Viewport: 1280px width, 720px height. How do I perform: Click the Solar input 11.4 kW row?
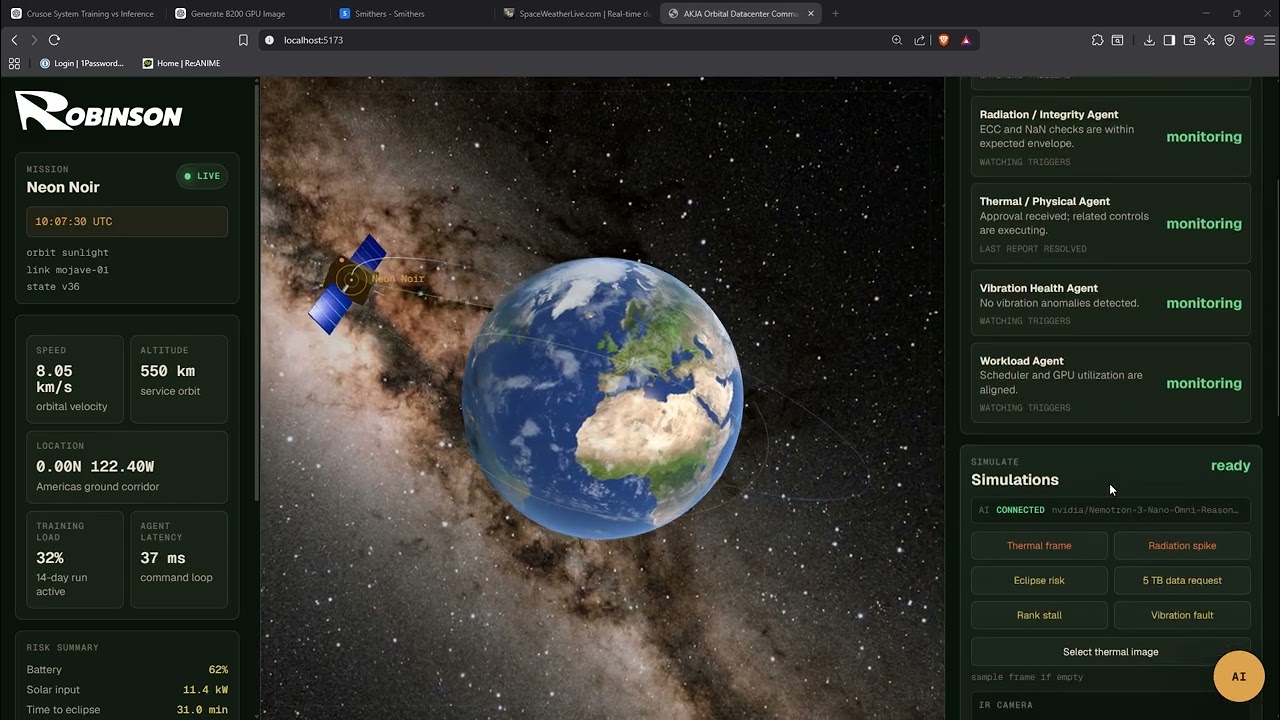click(x=127, y=690)
